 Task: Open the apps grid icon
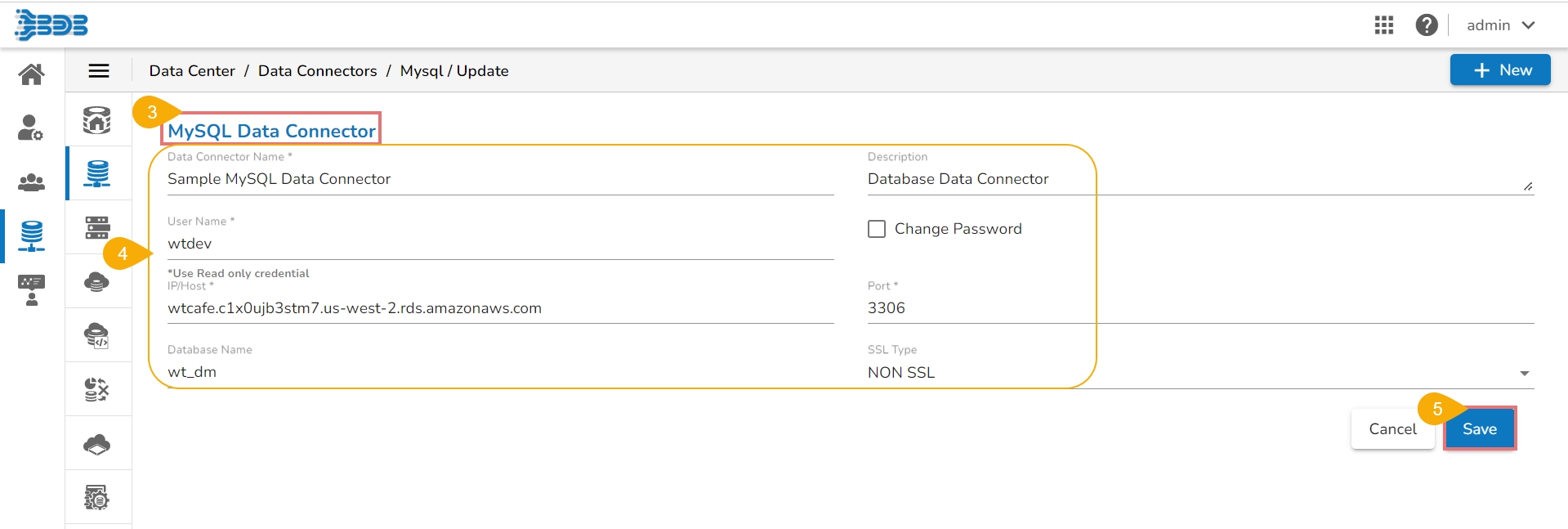coord(1383,25)
